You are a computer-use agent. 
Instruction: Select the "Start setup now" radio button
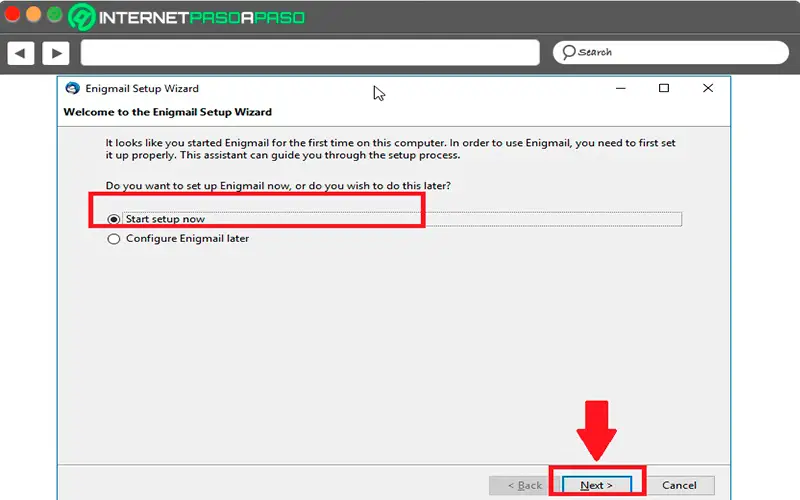[x=114, y=219]
